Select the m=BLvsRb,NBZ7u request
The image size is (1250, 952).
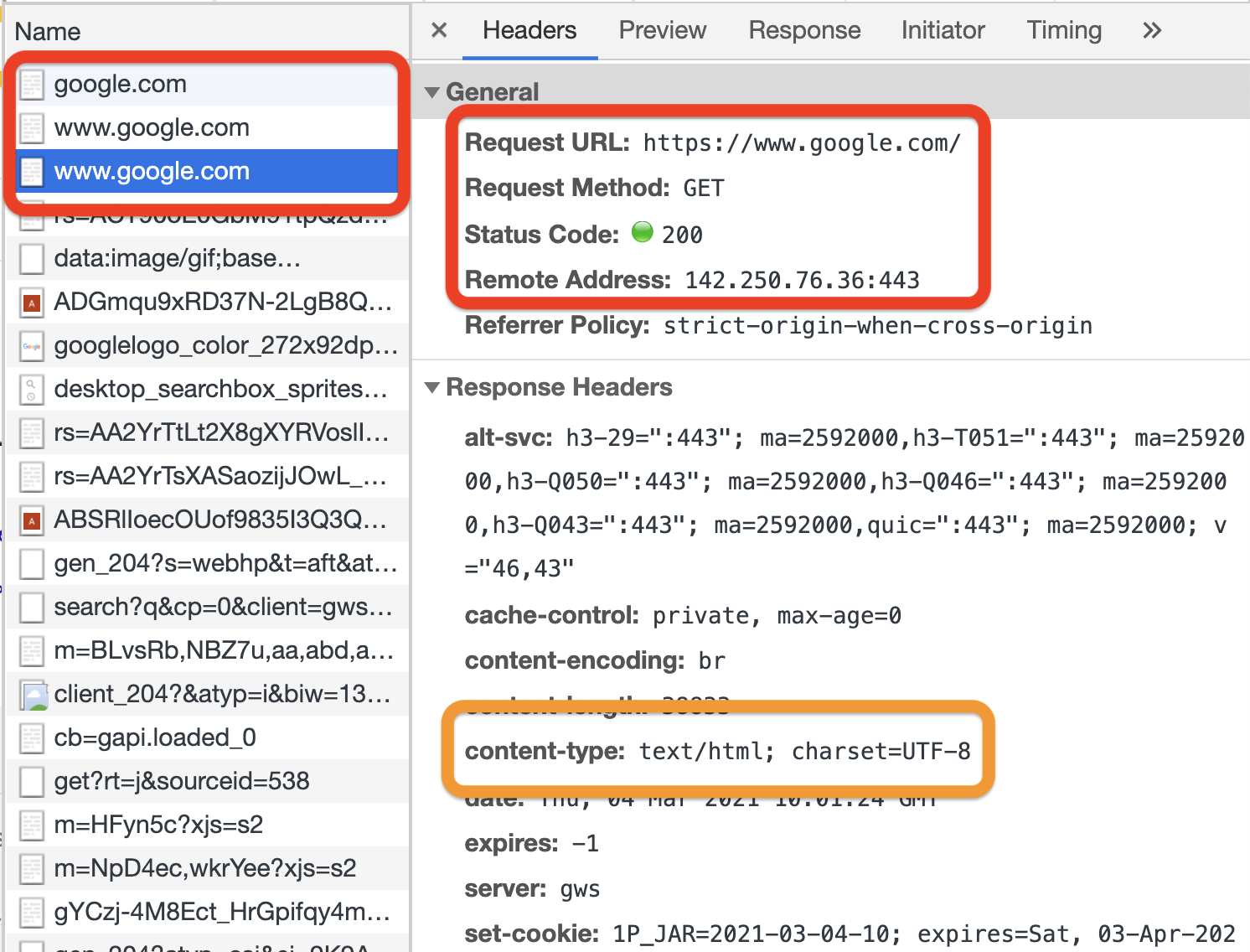[x=207, y=650]
